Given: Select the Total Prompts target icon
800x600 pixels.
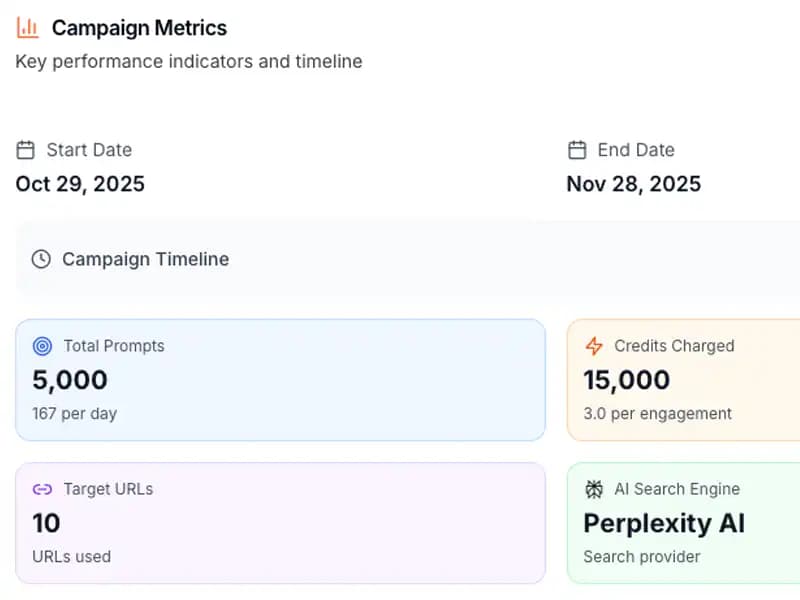Looking at the screenshot, I should pos(42,346).
